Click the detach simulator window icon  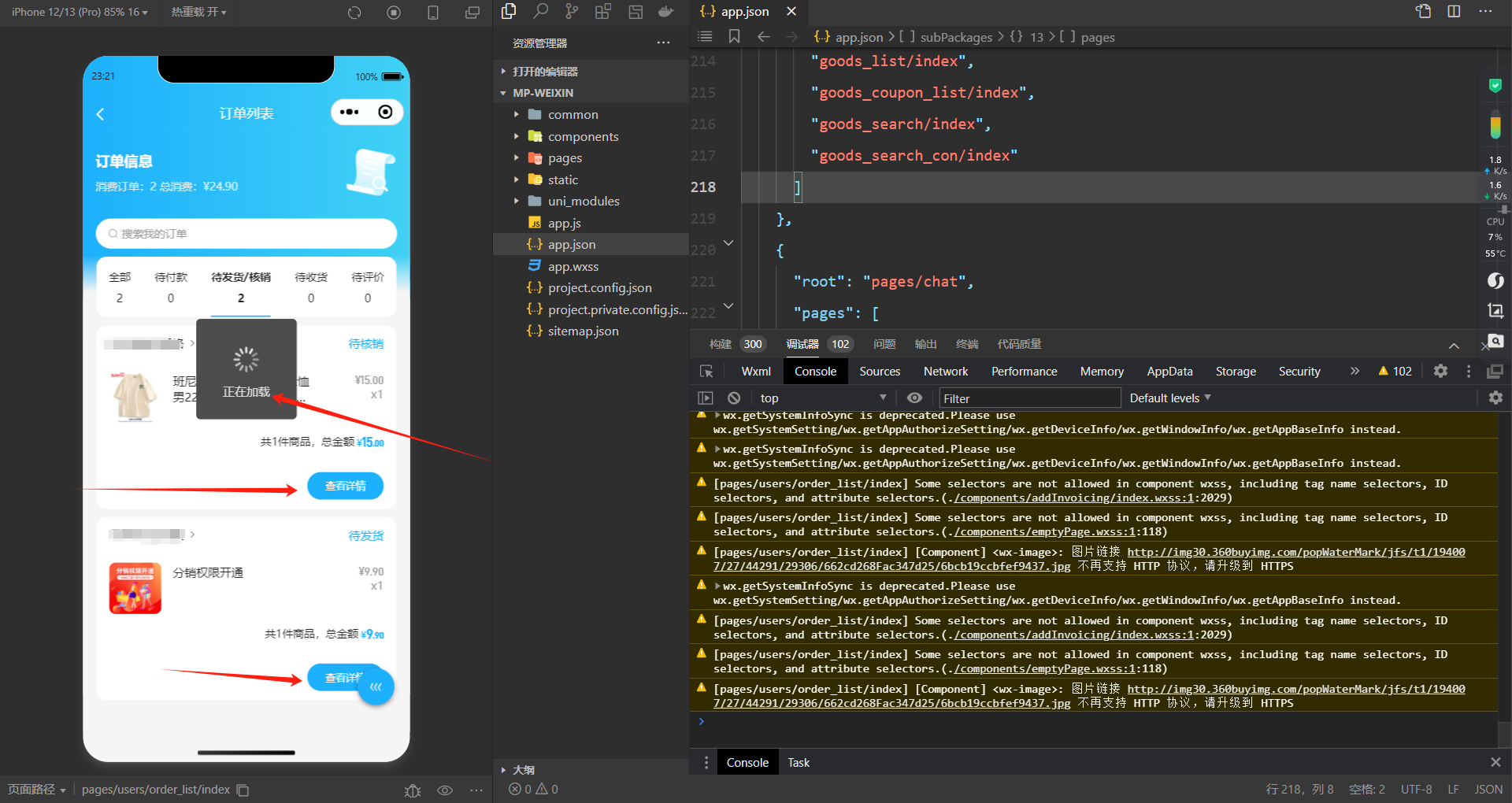[472, 13]
